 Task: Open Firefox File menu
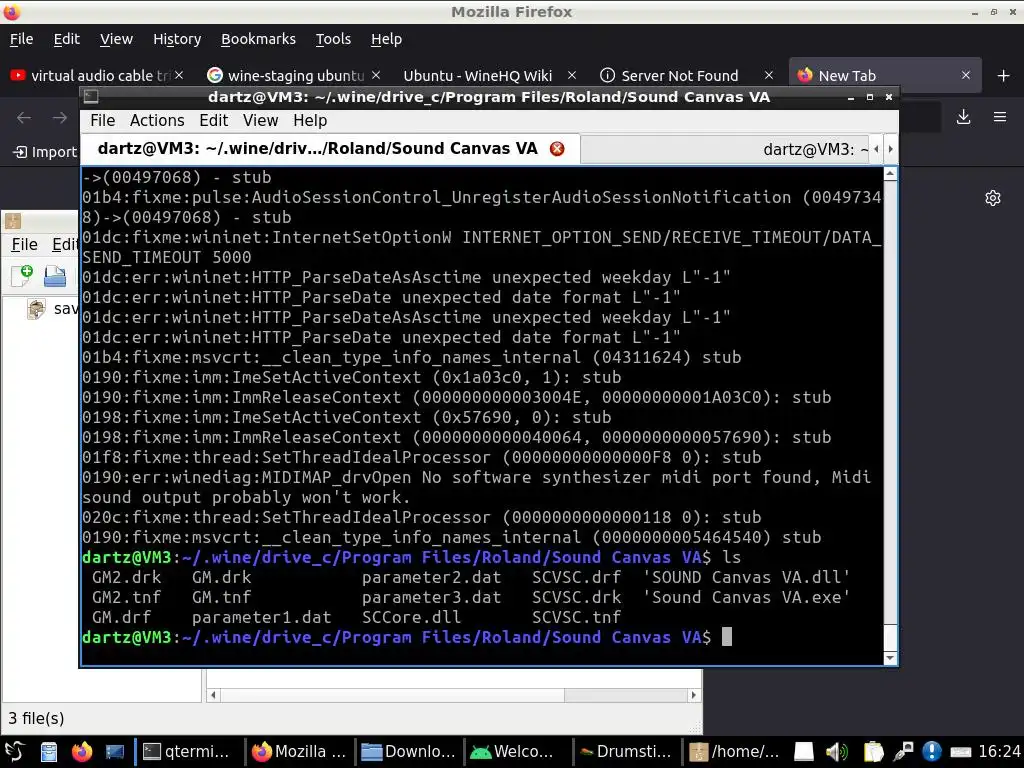coord(22,39)
